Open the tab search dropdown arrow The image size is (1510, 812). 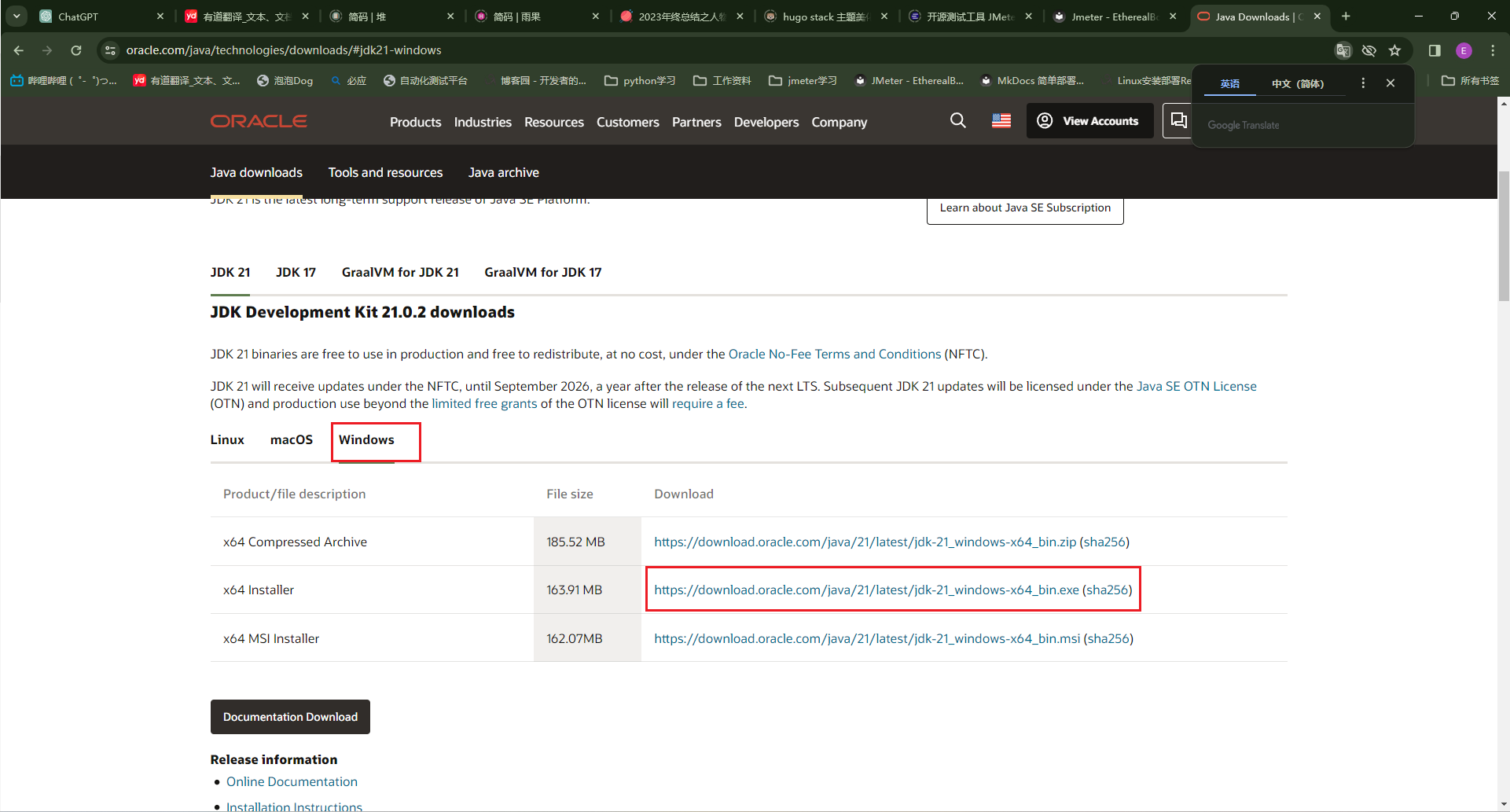pyautogui.click(x=17, y=16)
